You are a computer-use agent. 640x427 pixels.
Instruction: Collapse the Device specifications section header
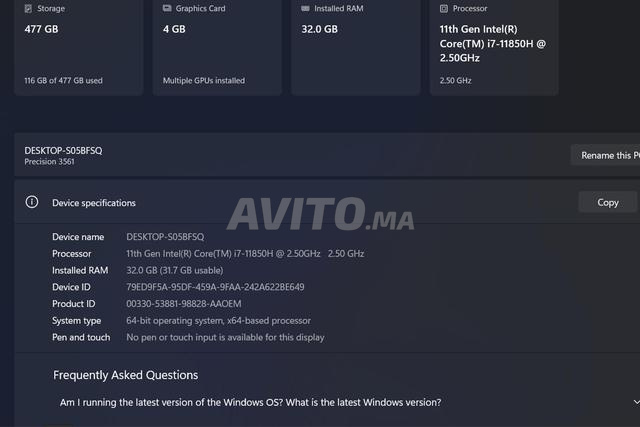click(x=300, y=202)
